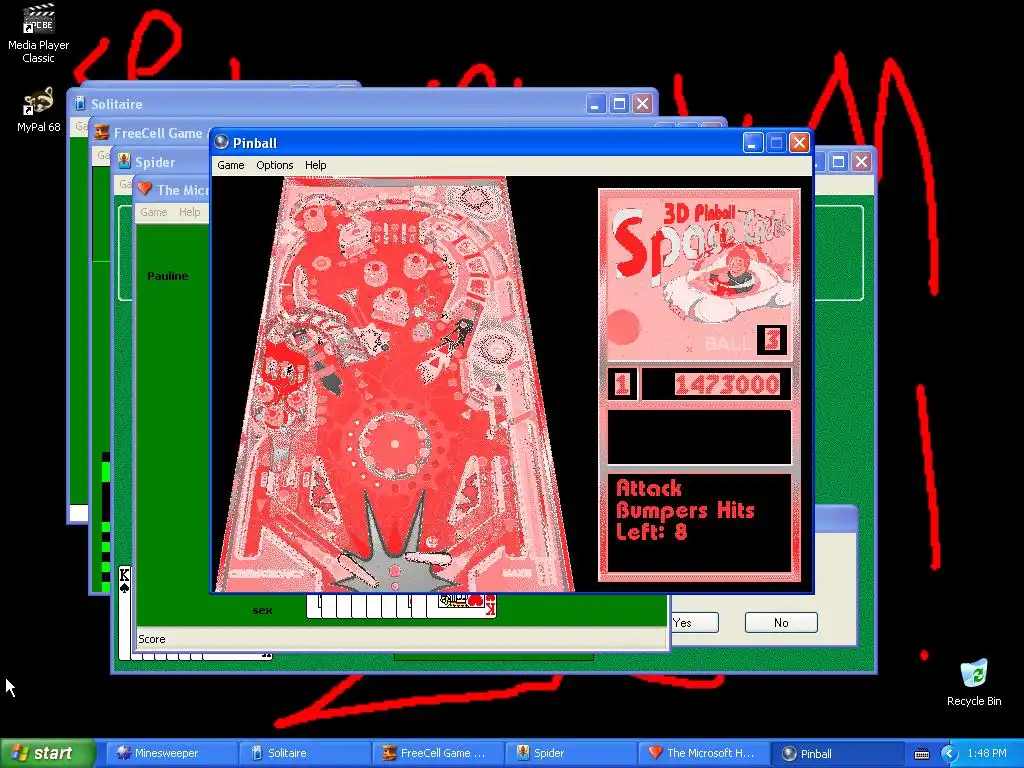
Task: Click the 1:48 PM clock
Action: 987,753
